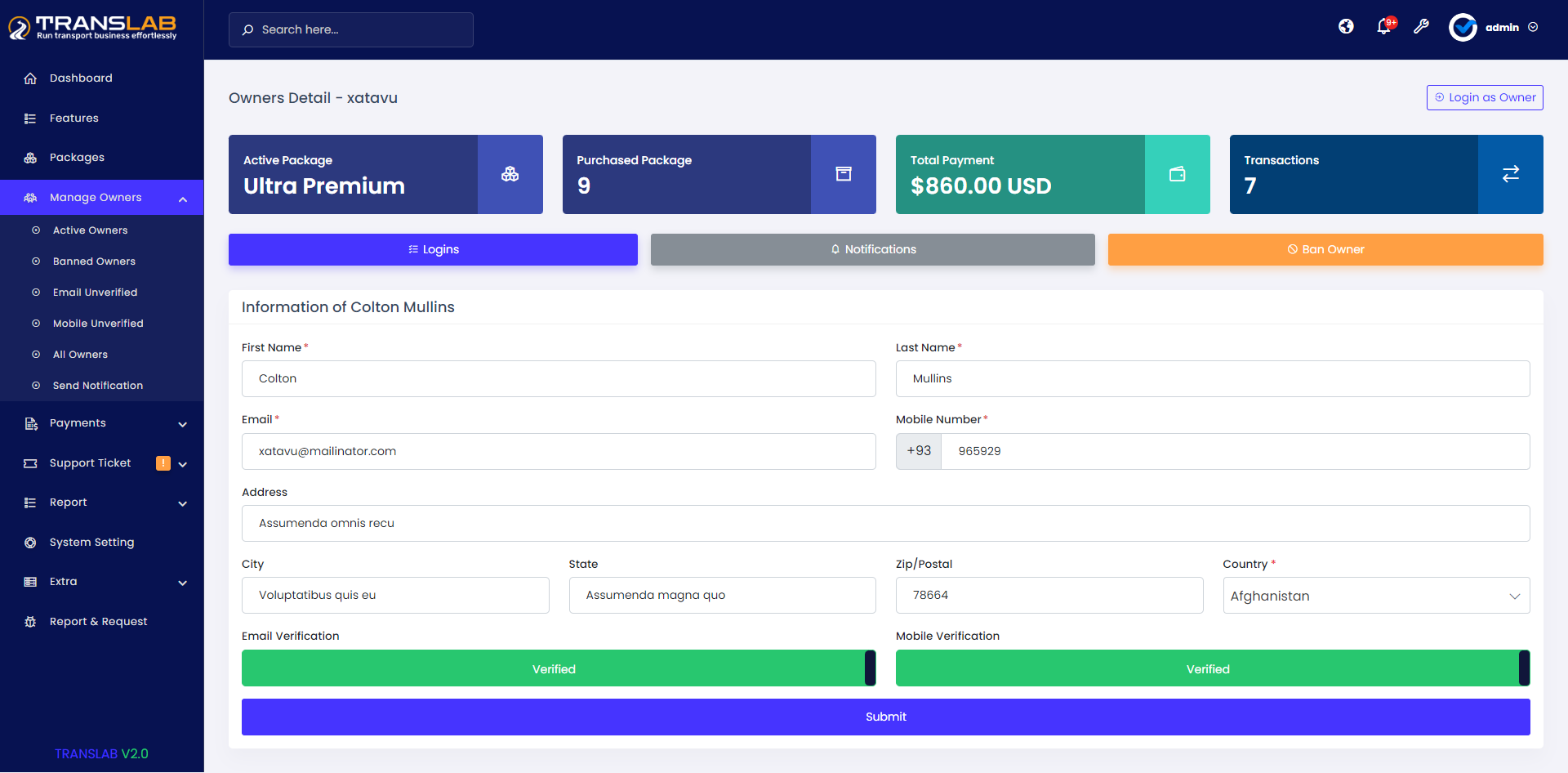The width and height of the screenshot is (1568, 773).
Task: Open Banned Owners in sidebar
Action: (x=94, y=261)
